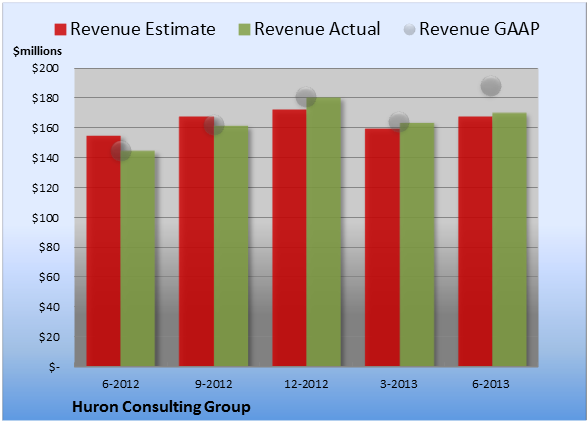
Task: Click the '3-2013' x-axis label
Action: point(399,384)
